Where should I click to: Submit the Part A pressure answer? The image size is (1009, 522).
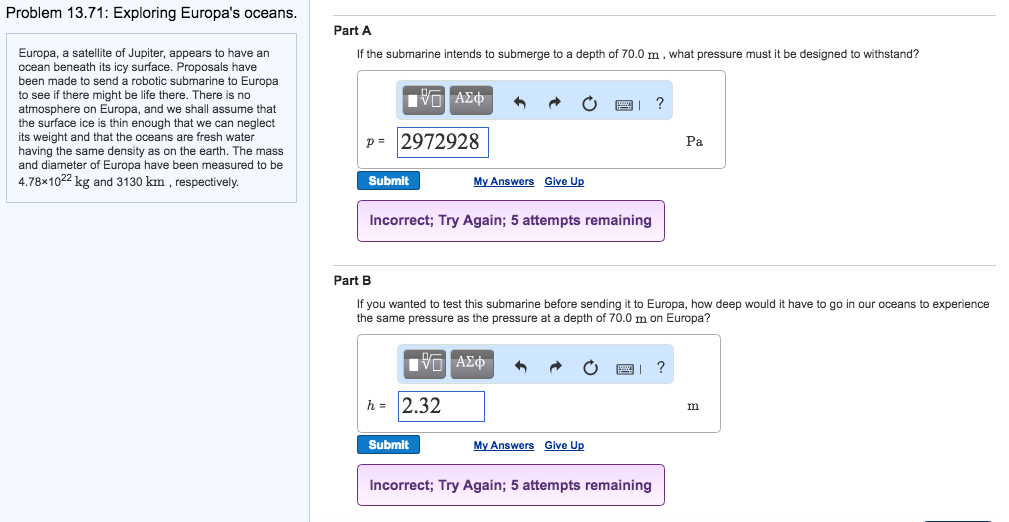389,181
